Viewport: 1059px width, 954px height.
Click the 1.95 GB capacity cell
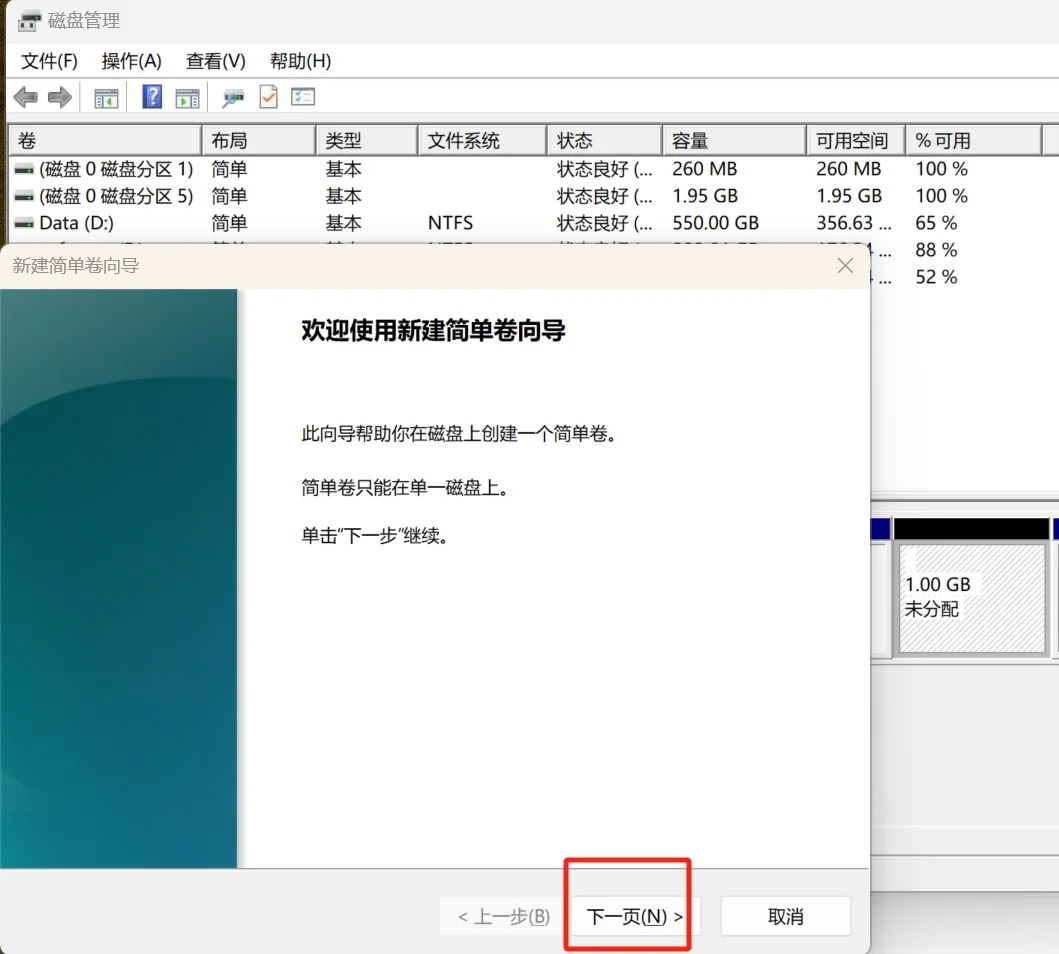coord(705,196)
